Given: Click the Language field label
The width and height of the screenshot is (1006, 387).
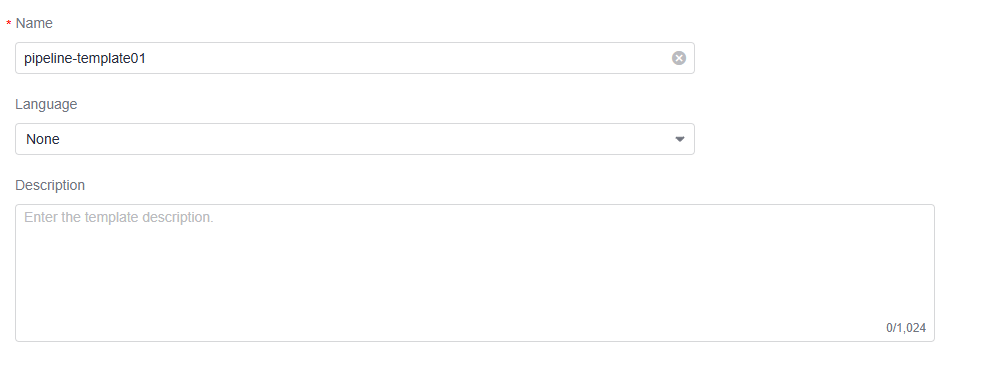Looking at the screenshot, I should coord(46,104).
